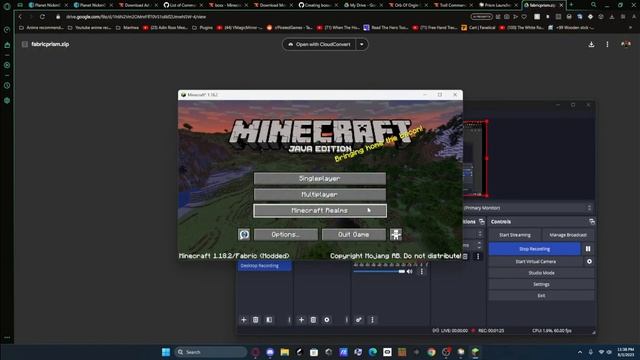Mute the audio mixer speaker icon in OBS

tap(409, 271)
